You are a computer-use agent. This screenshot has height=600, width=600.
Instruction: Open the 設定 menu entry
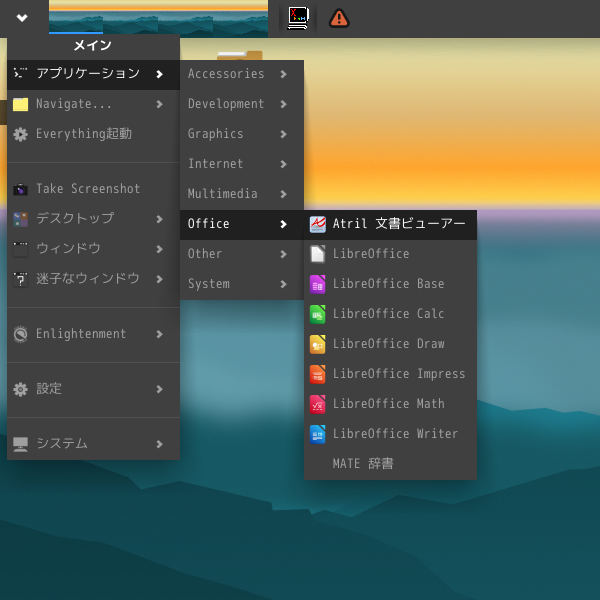93,389
